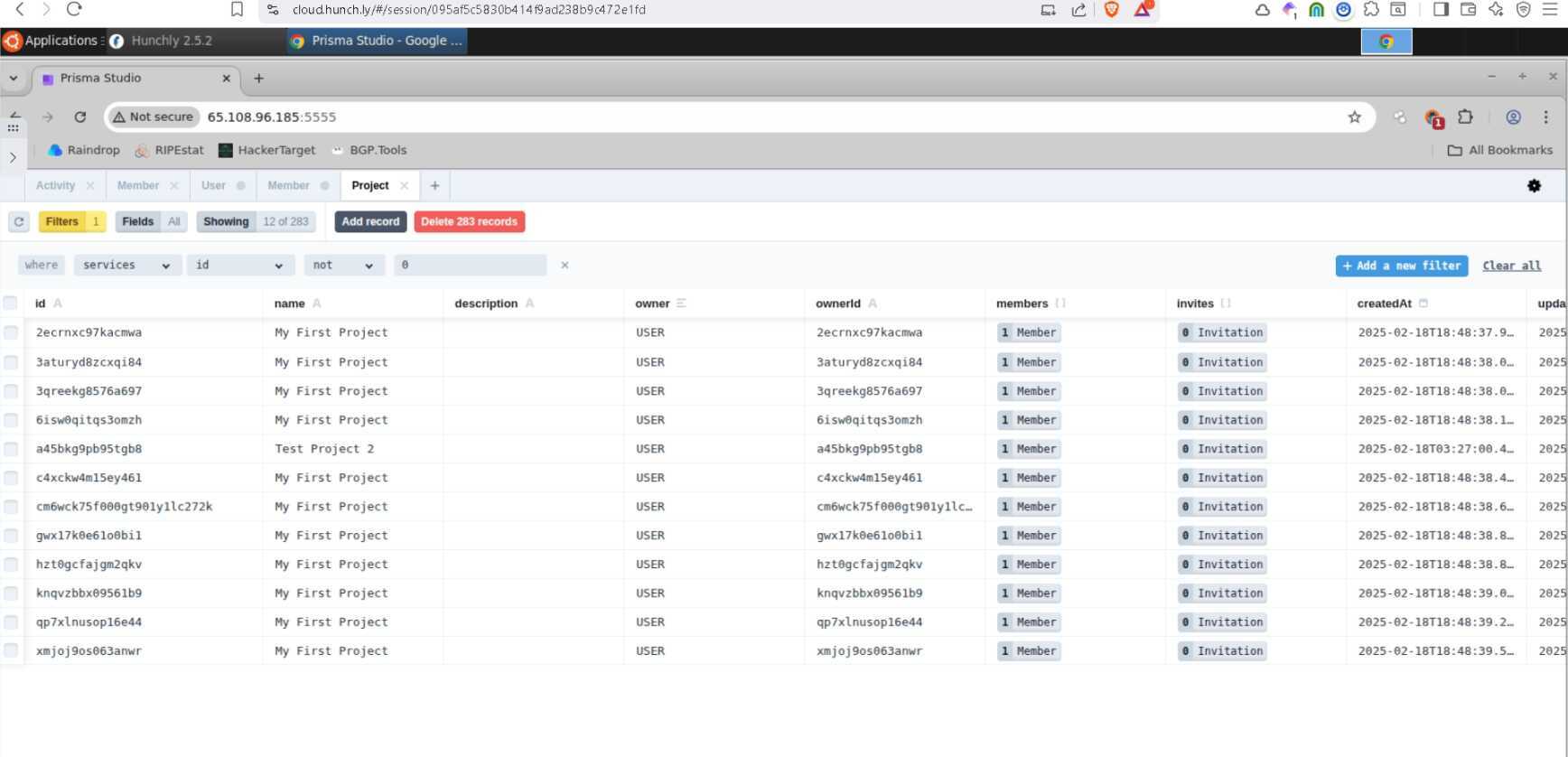
Task: Click the filter value input field
Action: click(470, 266)
